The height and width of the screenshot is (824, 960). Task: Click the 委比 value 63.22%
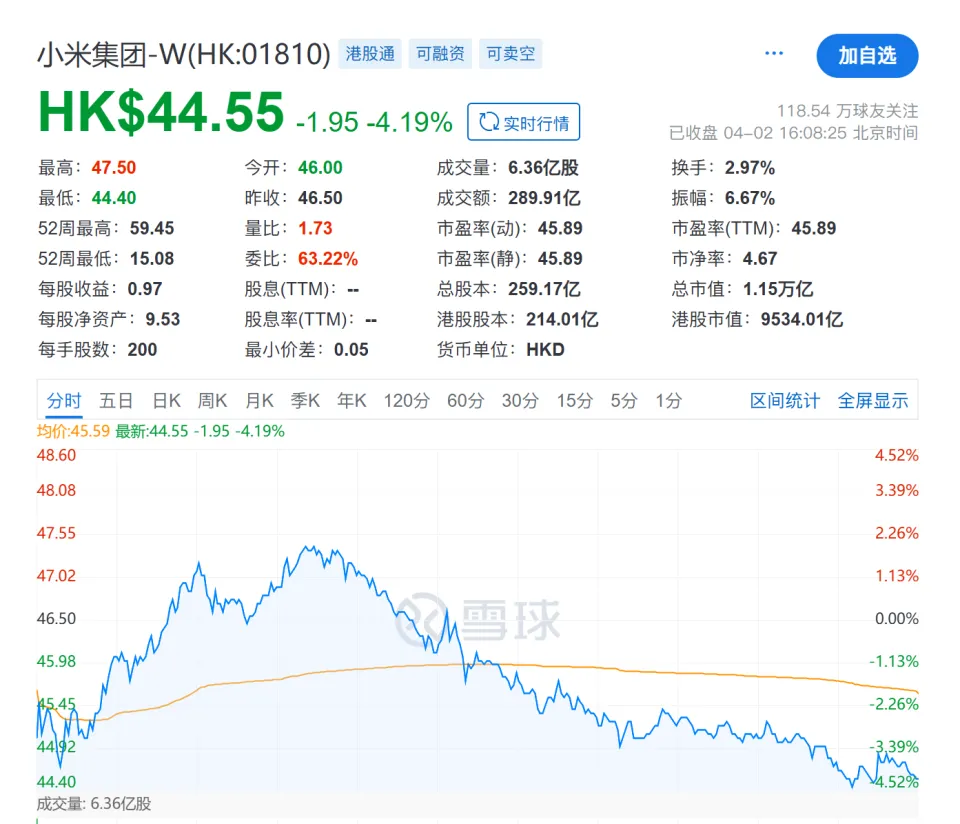click(328, 258)
